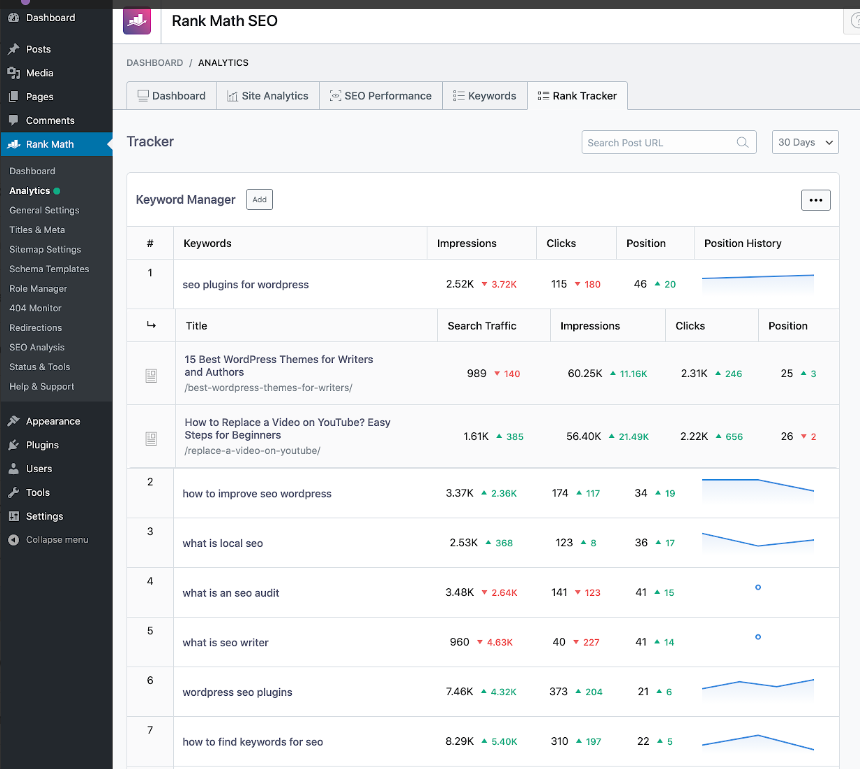Click the keyword 'seo plugins for wordpress'
The image size is (860, 769).
pyautogui.click(x=246, y=285)
